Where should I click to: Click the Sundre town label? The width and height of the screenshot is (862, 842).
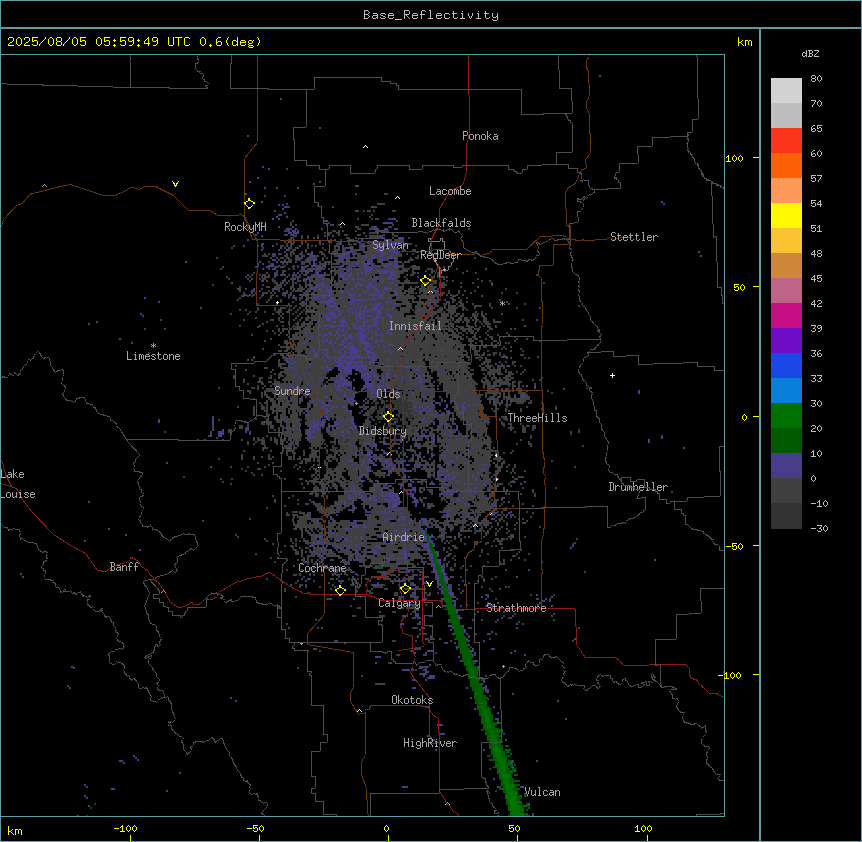[x=292, y=391]
